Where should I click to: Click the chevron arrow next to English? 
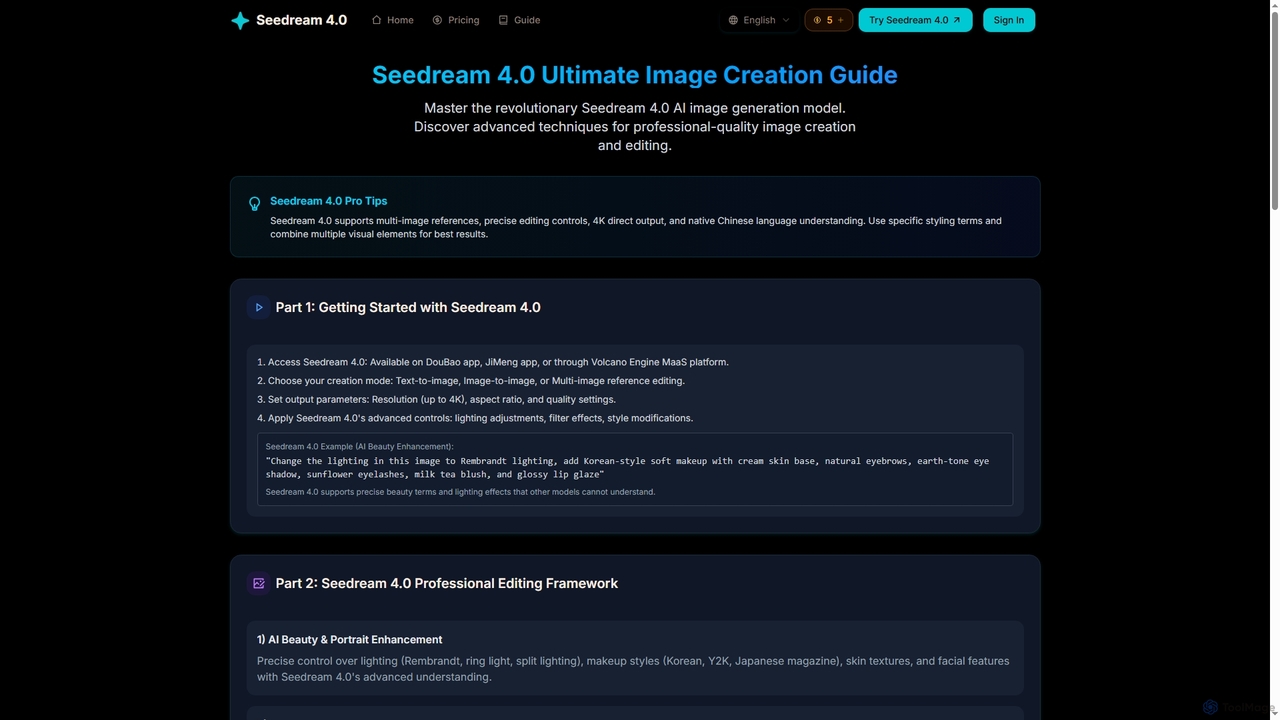coord(785,20)
